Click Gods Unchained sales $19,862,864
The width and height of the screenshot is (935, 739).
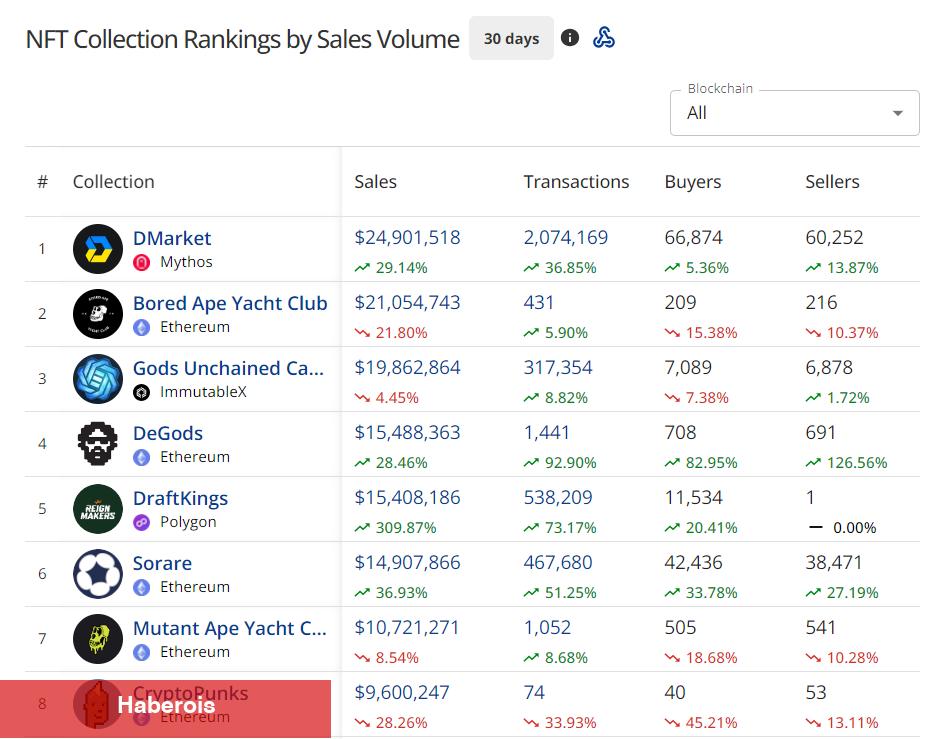click(x=407, y=368)
